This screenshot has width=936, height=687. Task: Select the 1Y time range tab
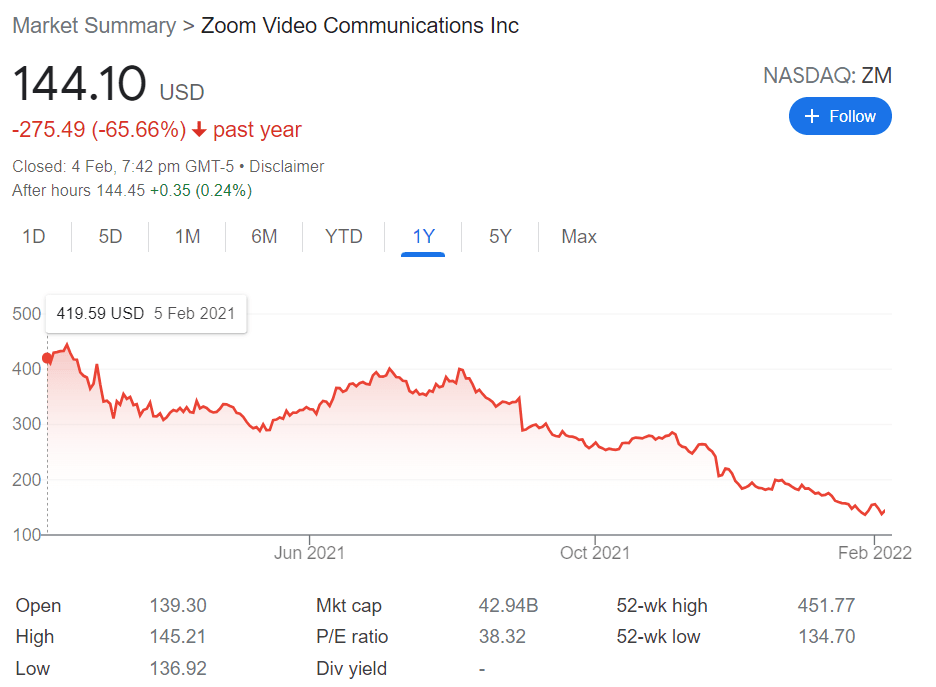point(423,237)
